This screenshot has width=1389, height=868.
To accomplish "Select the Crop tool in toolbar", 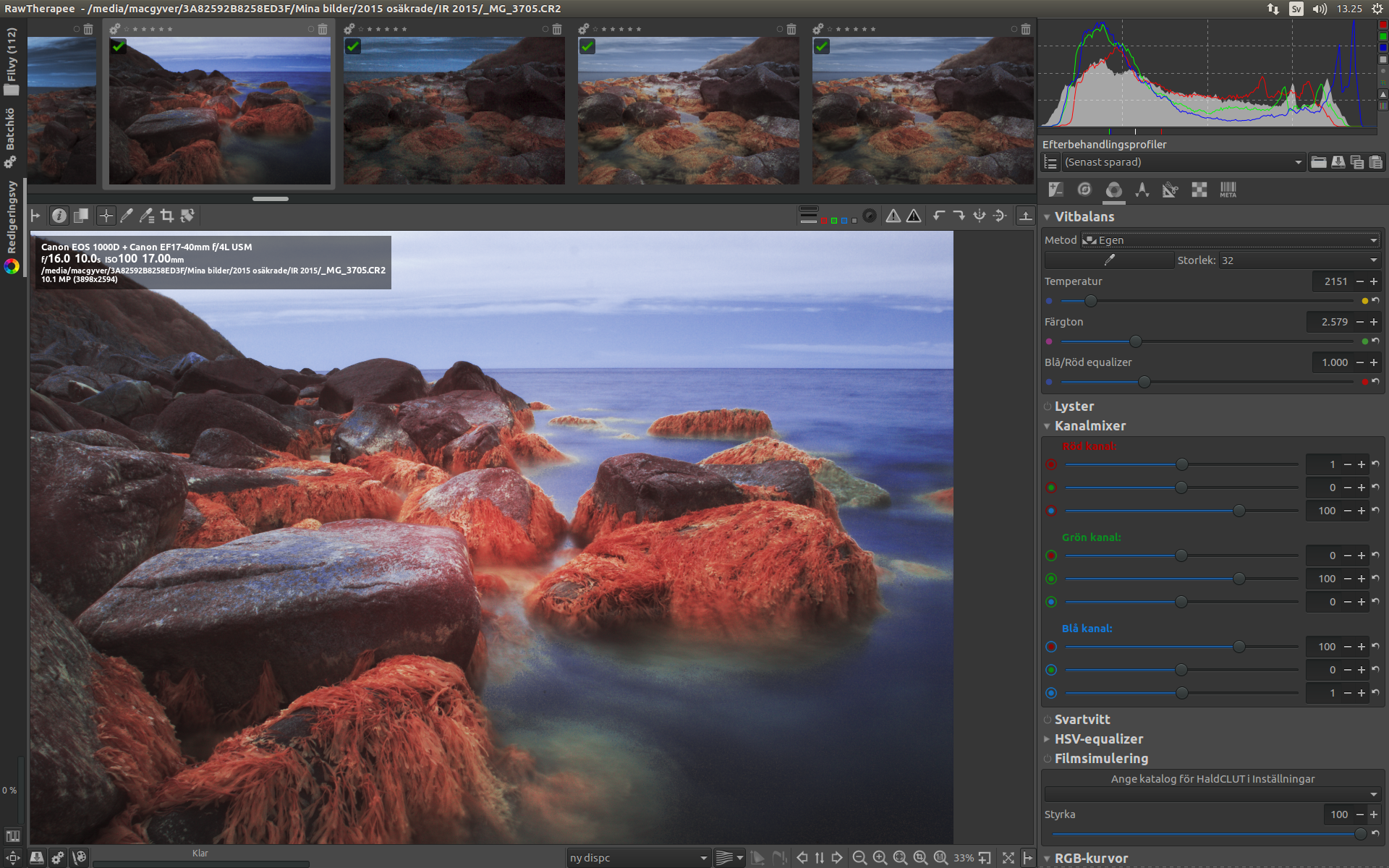I will point(167,216).
